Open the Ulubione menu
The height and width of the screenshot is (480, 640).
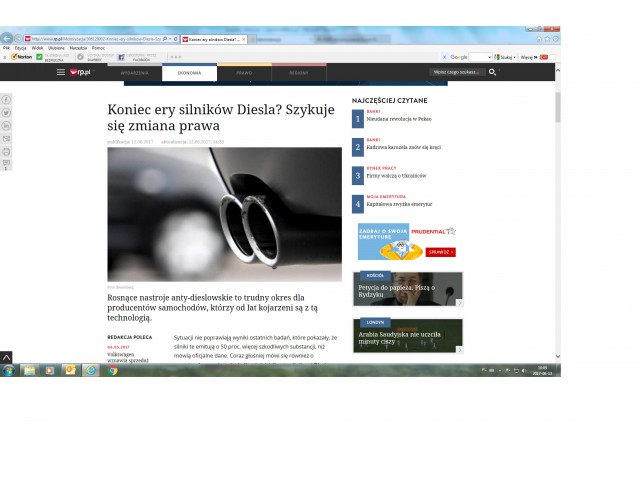pyautogui.click(x=56, y=47)
